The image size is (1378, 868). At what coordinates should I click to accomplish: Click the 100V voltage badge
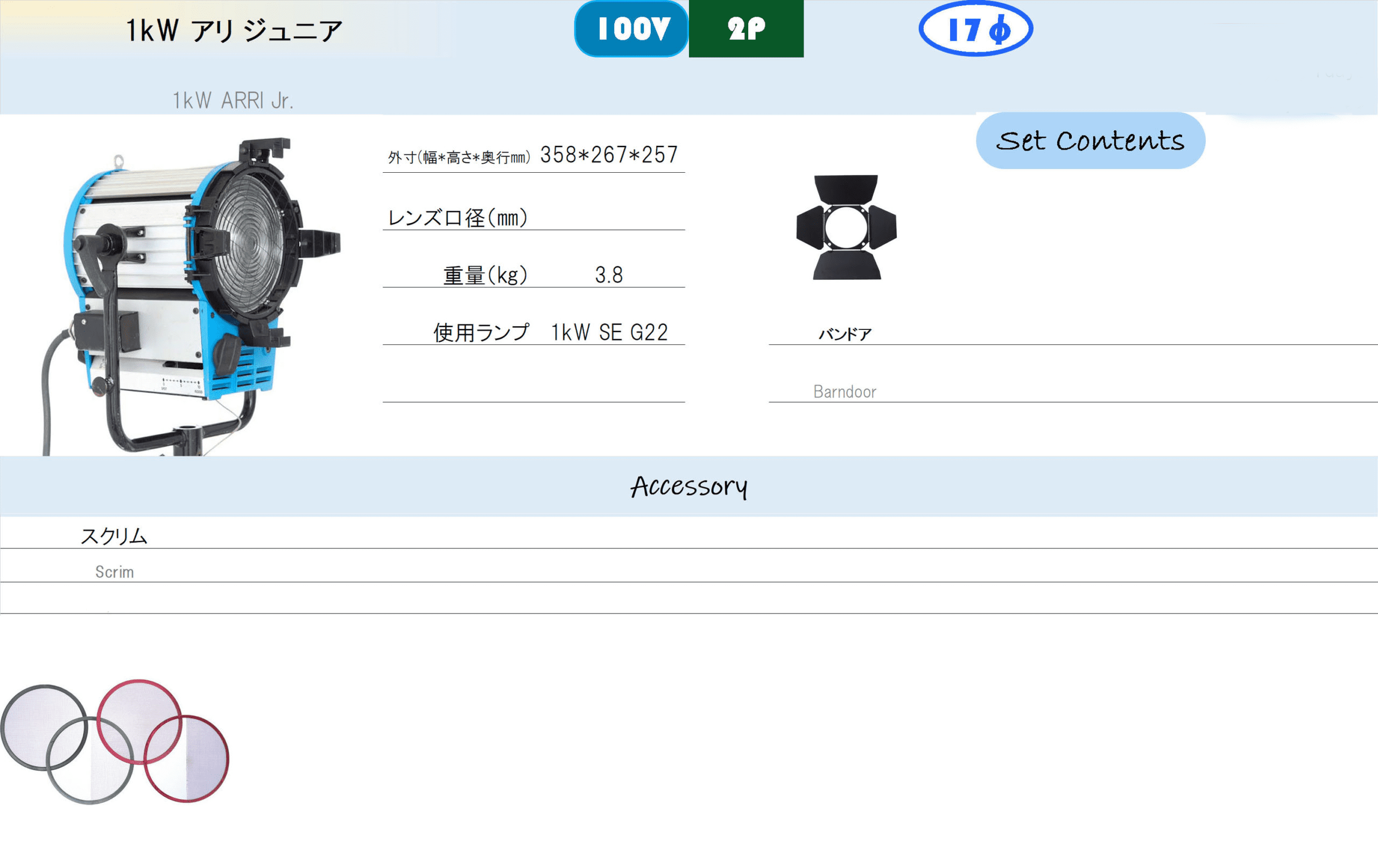(x=631, y=29)
